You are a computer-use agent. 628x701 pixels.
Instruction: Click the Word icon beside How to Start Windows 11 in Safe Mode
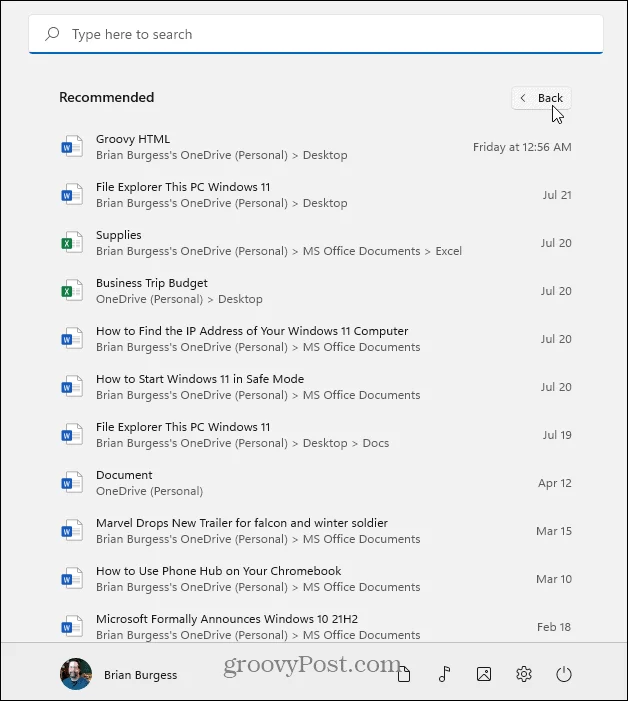coord(72,386)
